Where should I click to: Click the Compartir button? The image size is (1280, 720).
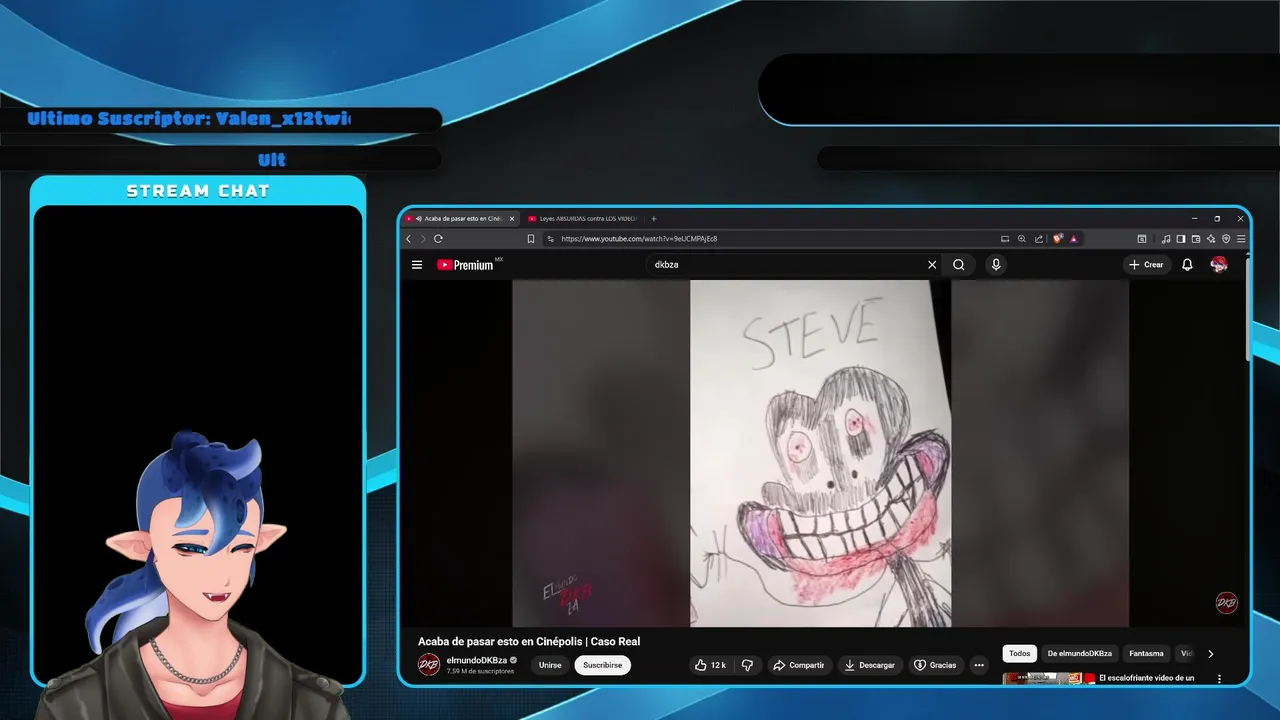[x=798, y=665]
